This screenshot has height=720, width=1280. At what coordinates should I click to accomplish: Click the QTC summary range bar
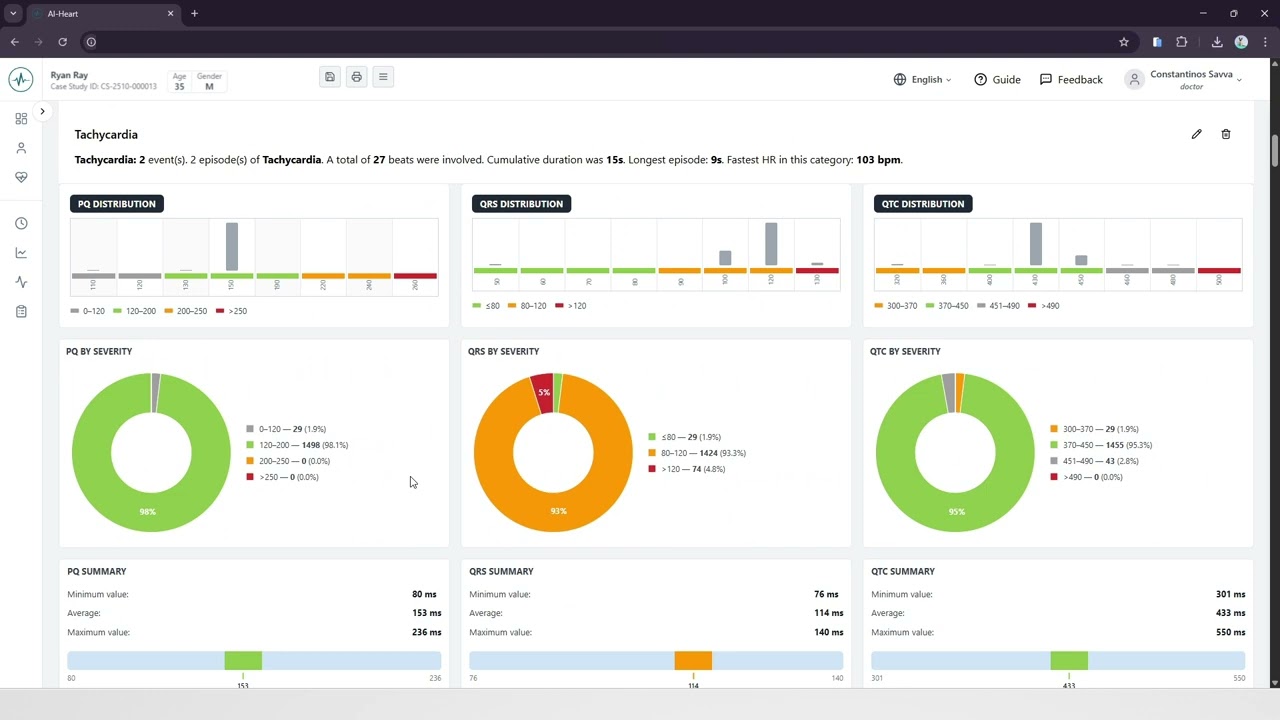point(1058,661)
